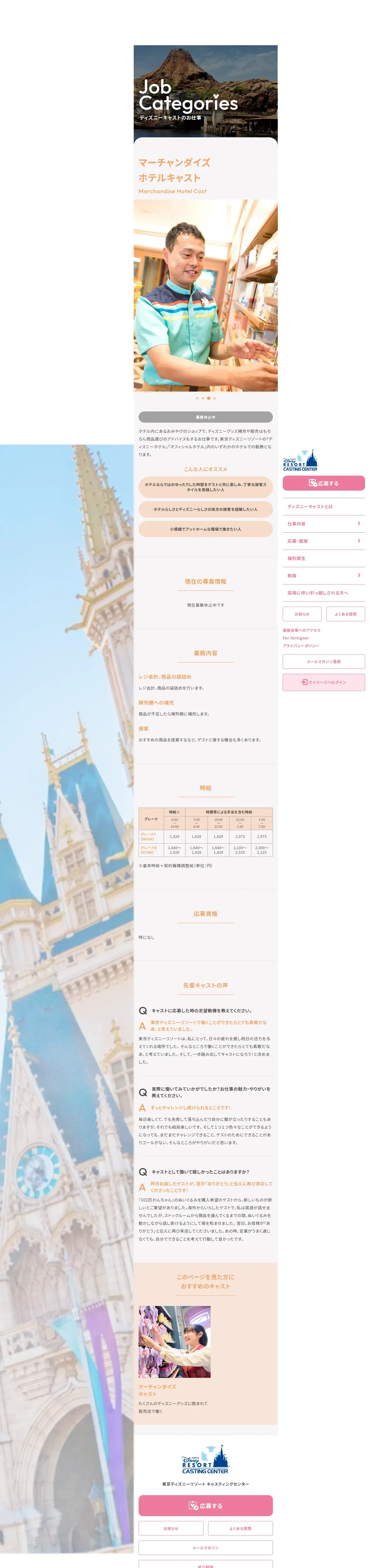Viewport: 370px width, 1568px height.
Task: Expand the 制度 sidebar menu chevron
Action: tap(358, 575)
